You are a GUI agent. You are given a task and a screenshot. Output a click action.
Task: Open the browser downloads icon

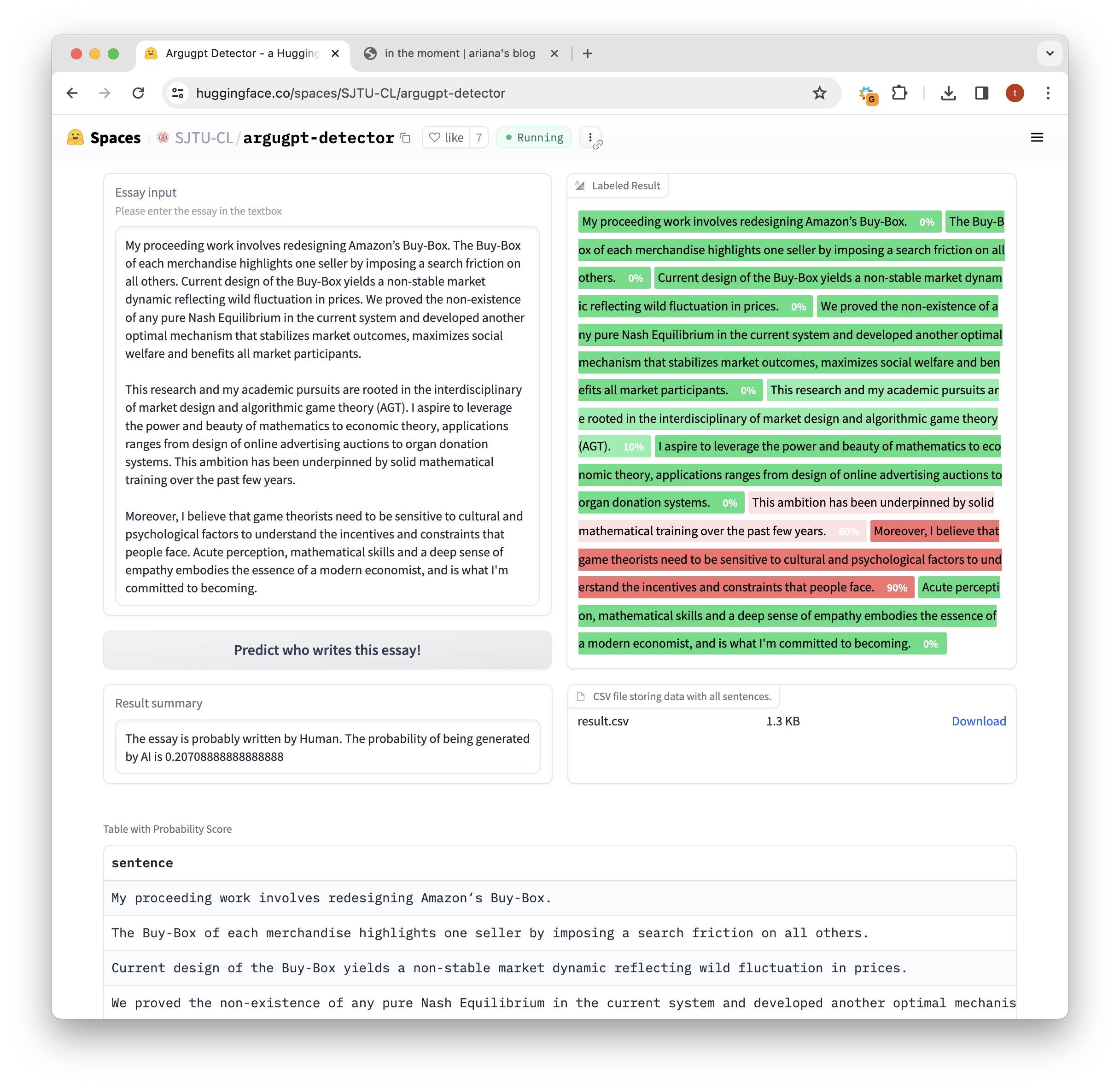(x=948, y=93)
